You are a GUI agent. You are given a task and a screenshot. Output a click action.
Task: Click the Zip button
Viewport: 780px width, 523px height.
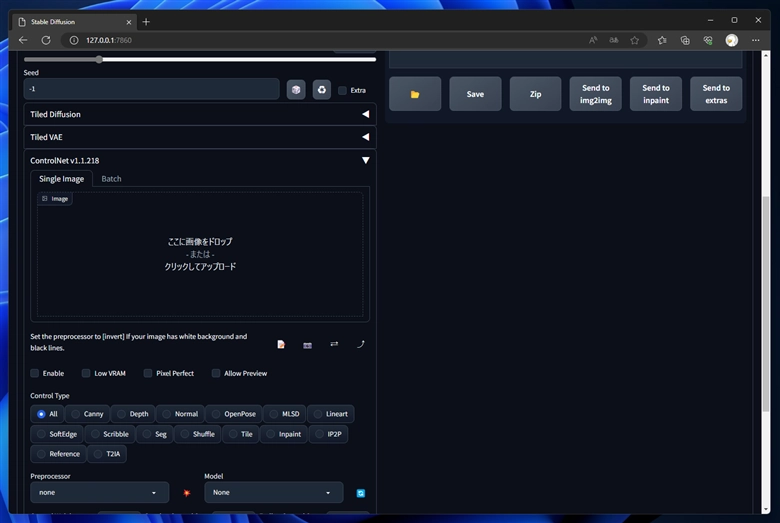point(535,94)
